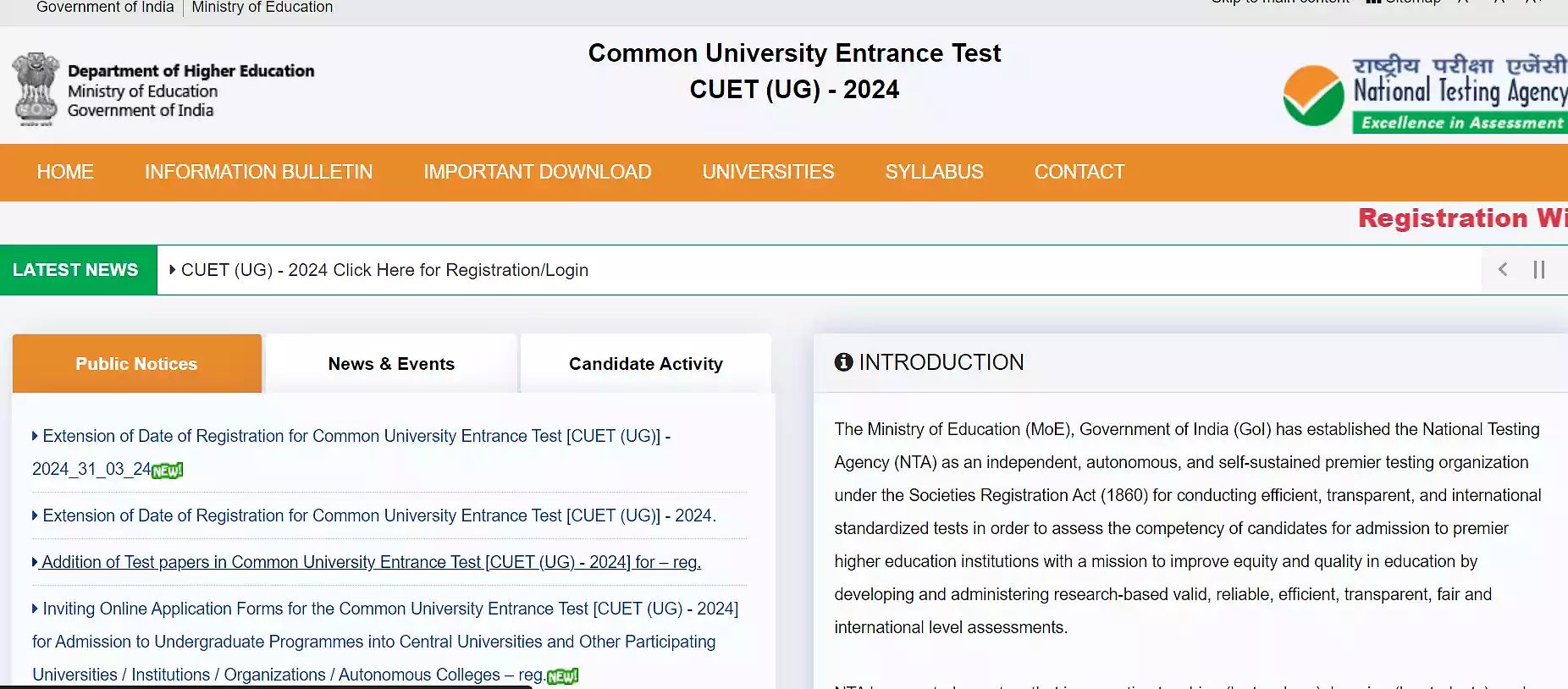The image size is (1568, 689).
Task: Click the Department of Higher Education text
Action: click(191, 71)
